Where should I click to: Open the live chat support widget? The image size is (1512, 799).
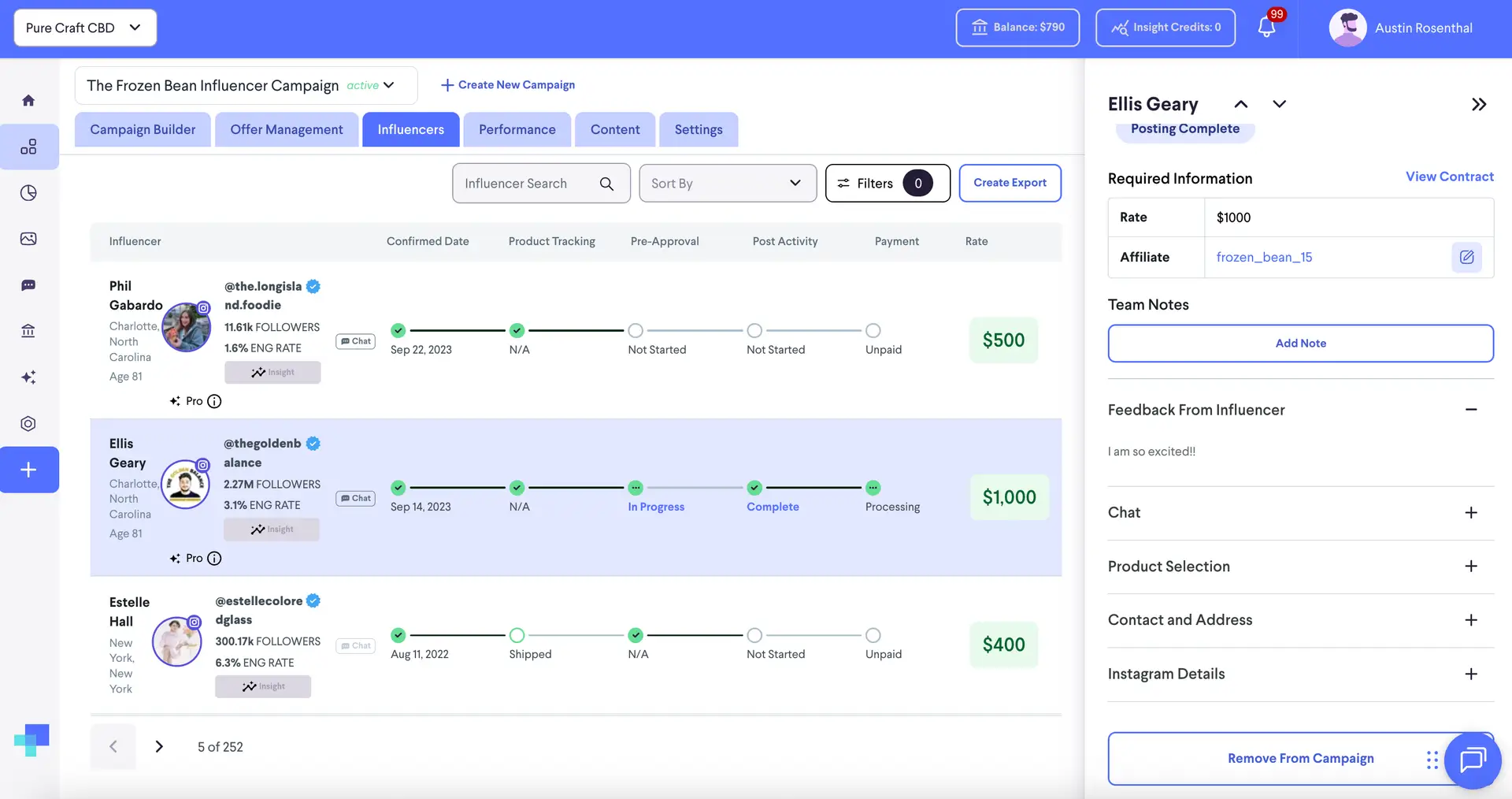point(1472,760)
